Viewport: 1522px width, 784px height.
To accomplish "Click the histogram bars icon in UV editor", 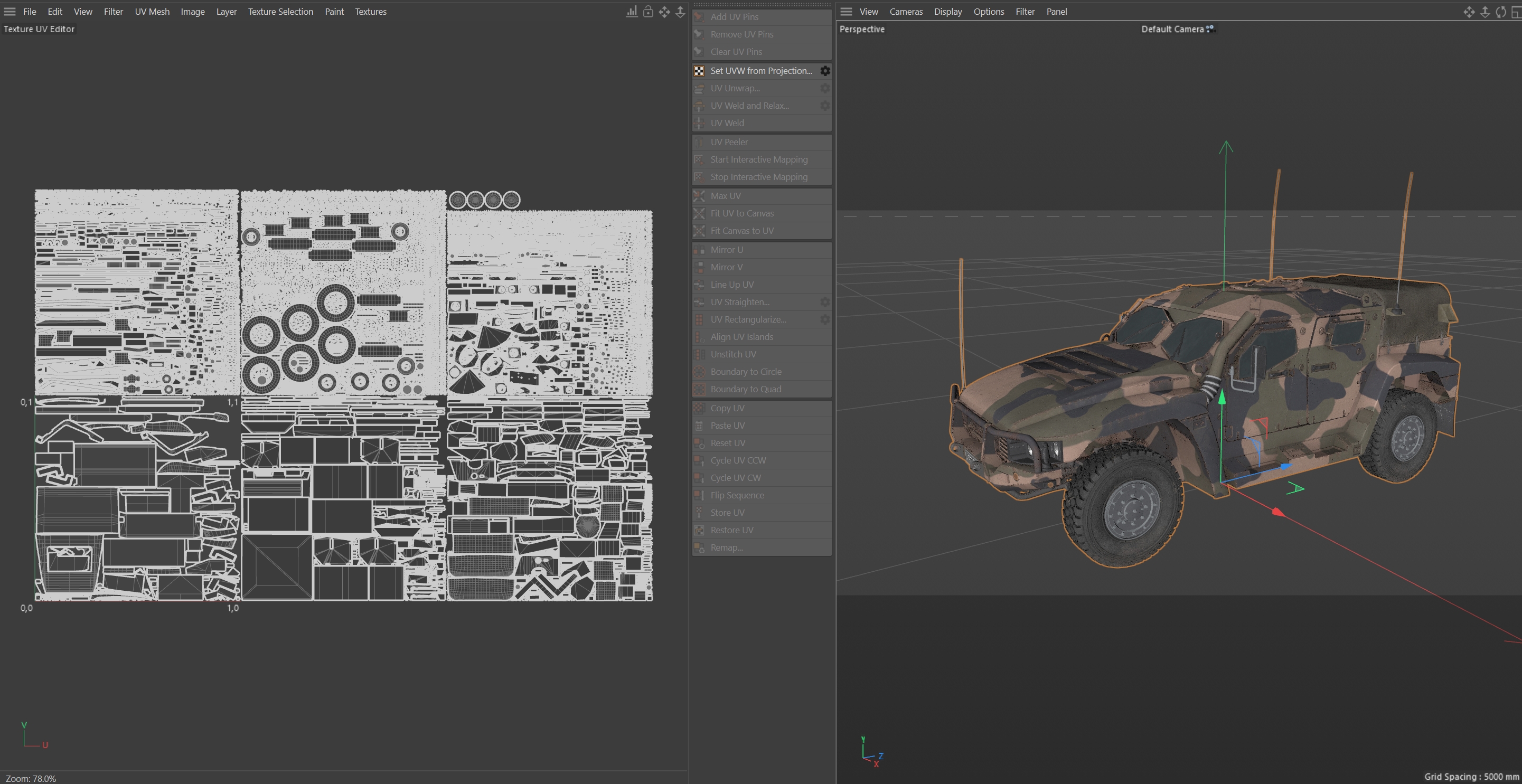I will pyautogui.click(x=632, y=12).
